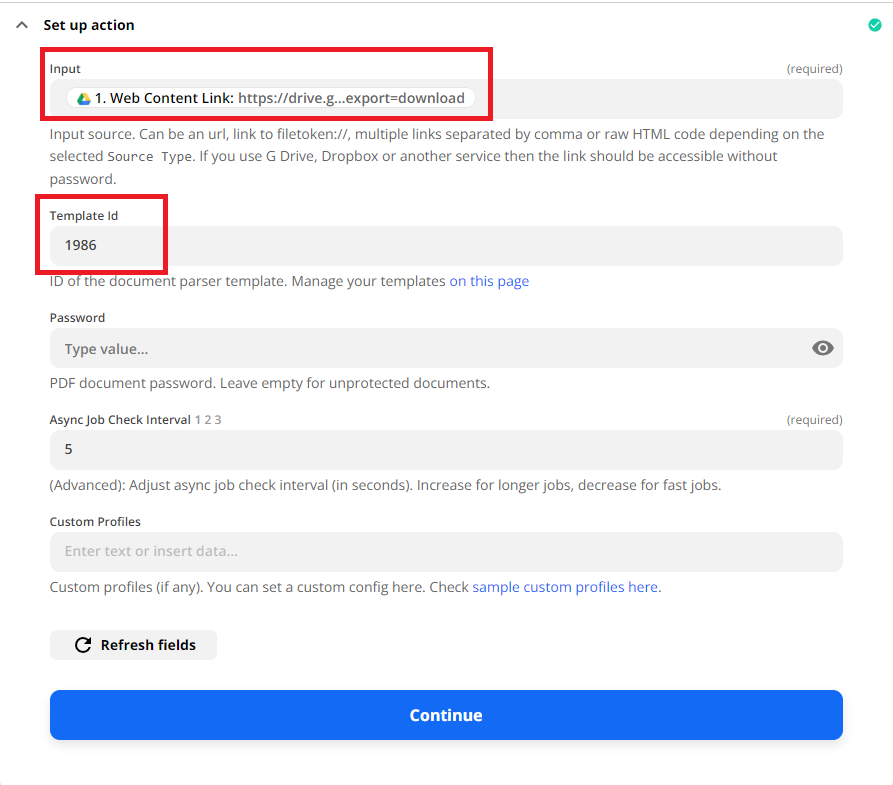This screenshot has width=893, height=785.
Task: Click the Async Job Check Interval field
Action: 446,449
